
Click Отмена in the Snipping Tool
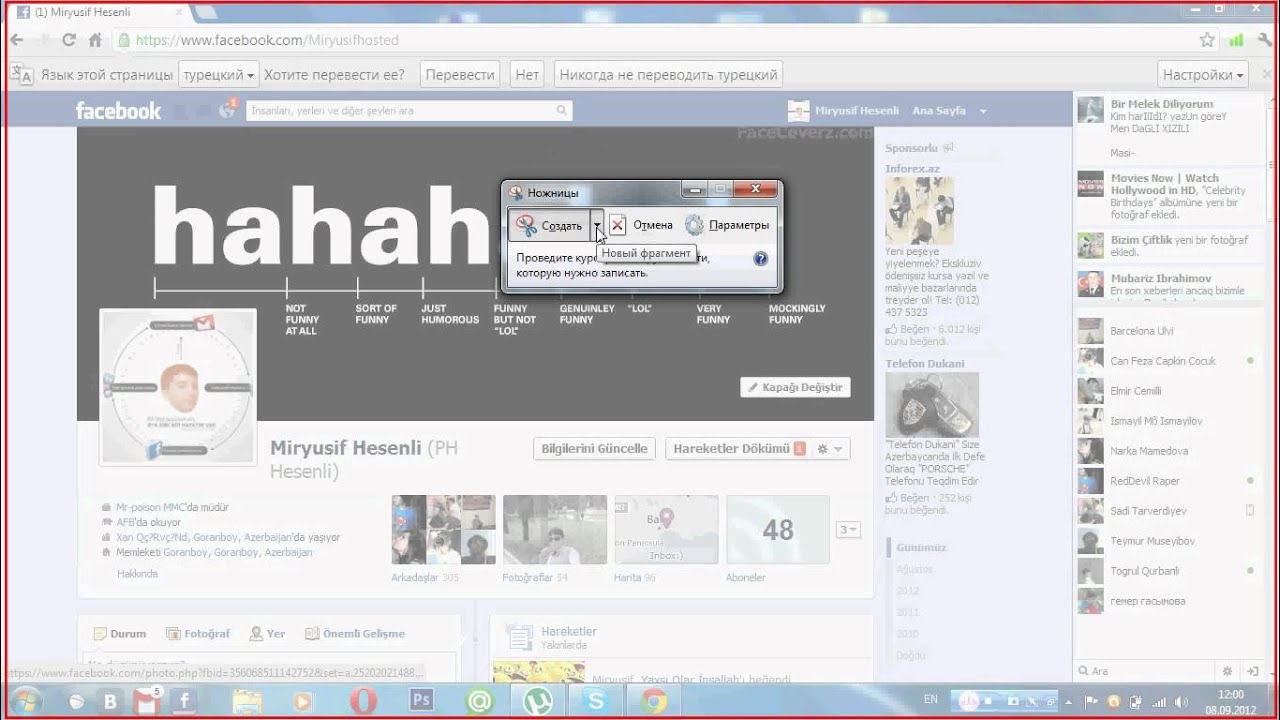[x=641, y=225]
